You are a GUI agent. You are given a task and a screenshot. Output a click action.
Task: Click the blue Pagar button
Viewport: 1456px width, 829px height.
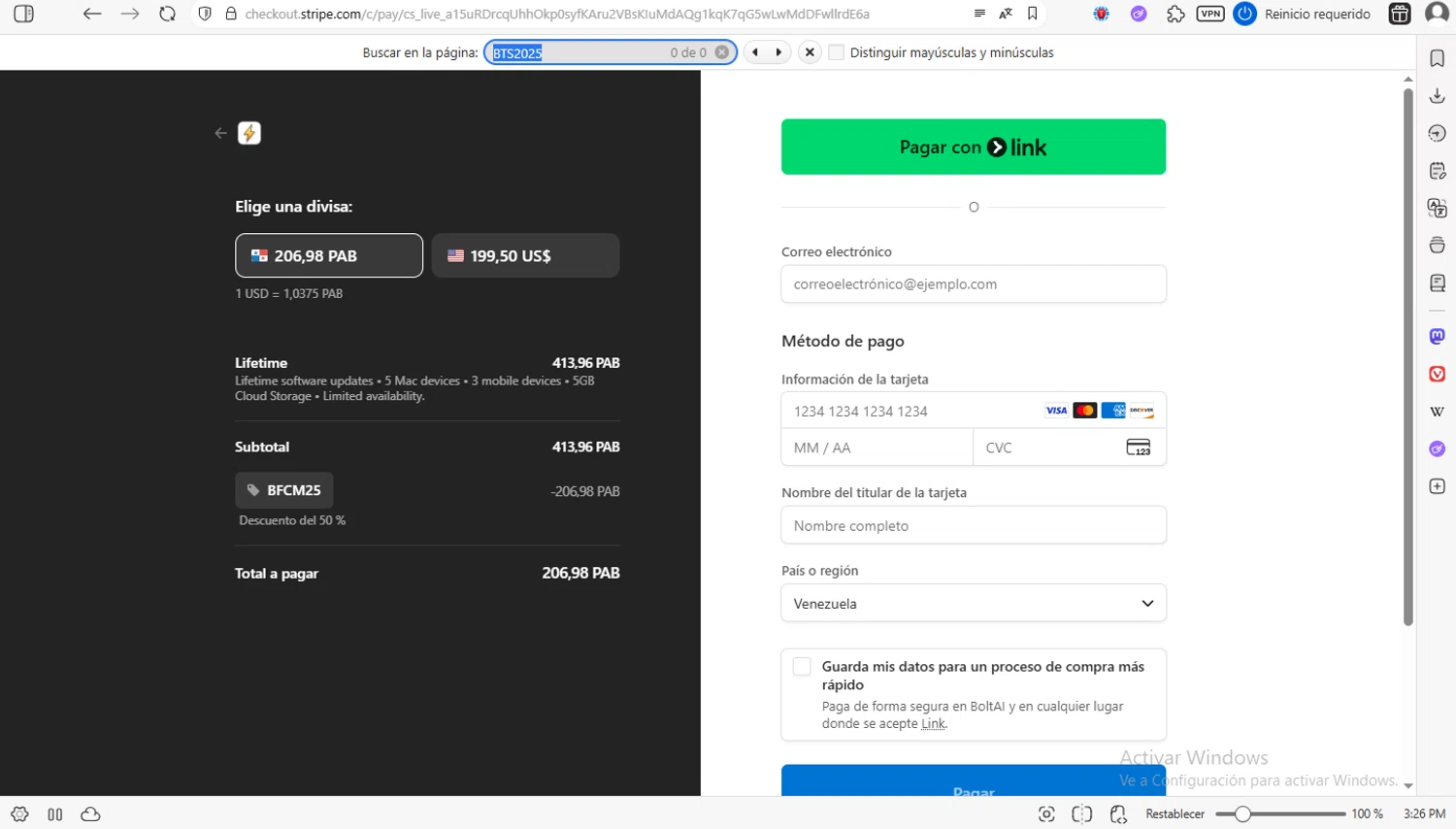(x=974, y=781)
